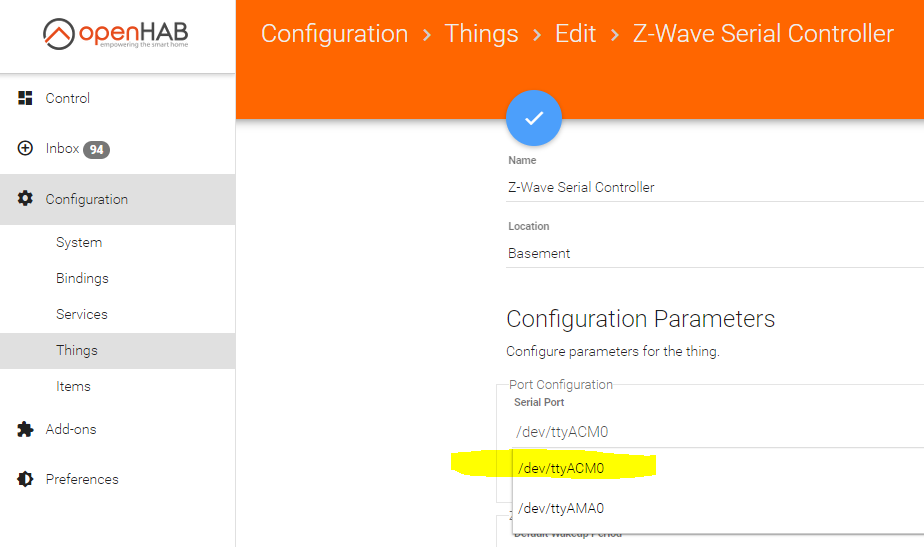Open the Preferences menu item
Viewport: 924px width, 547px height.
click(x=118, y=479)
